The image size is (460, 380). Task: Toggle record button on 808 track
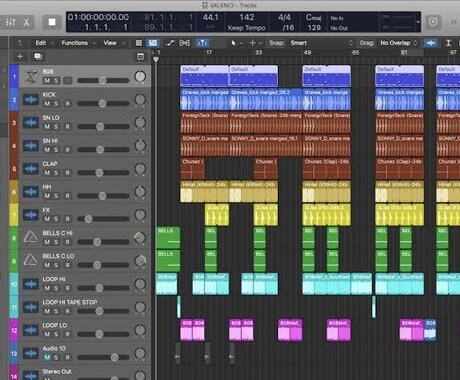68,81
